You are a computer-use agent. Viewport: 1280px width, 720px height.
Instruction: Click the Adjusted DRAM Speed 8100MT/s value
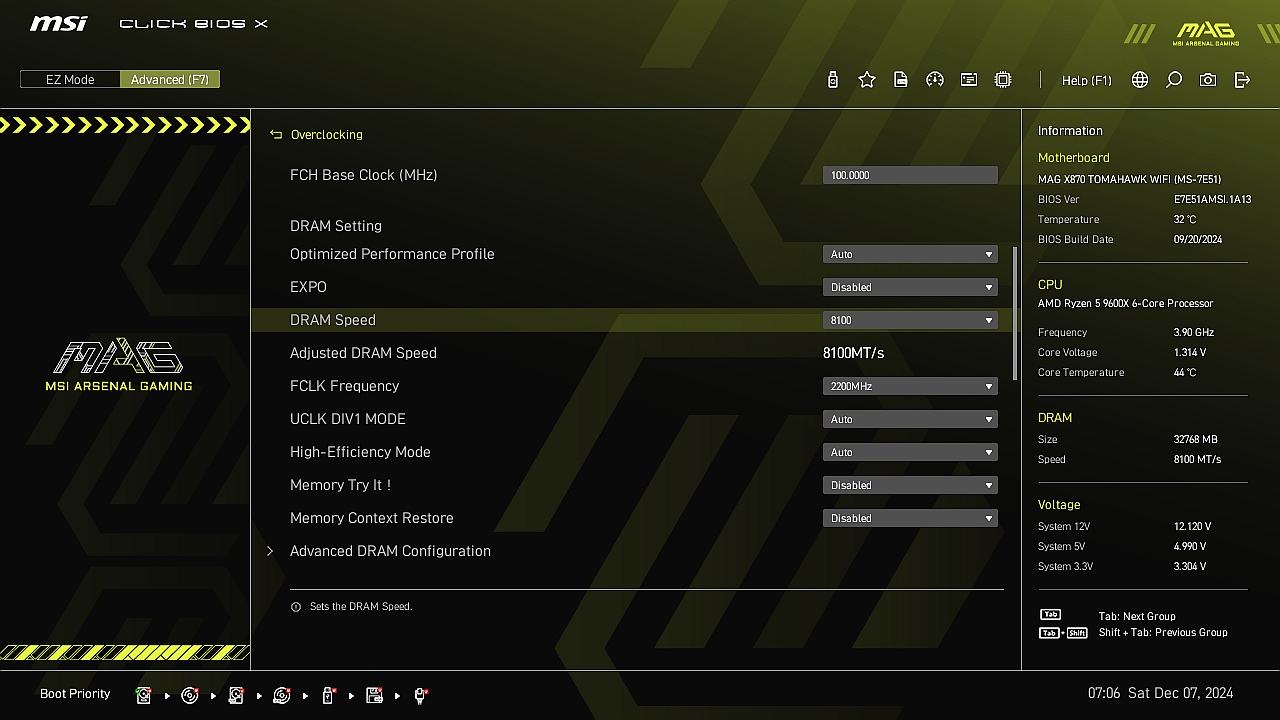pos(853,353)
